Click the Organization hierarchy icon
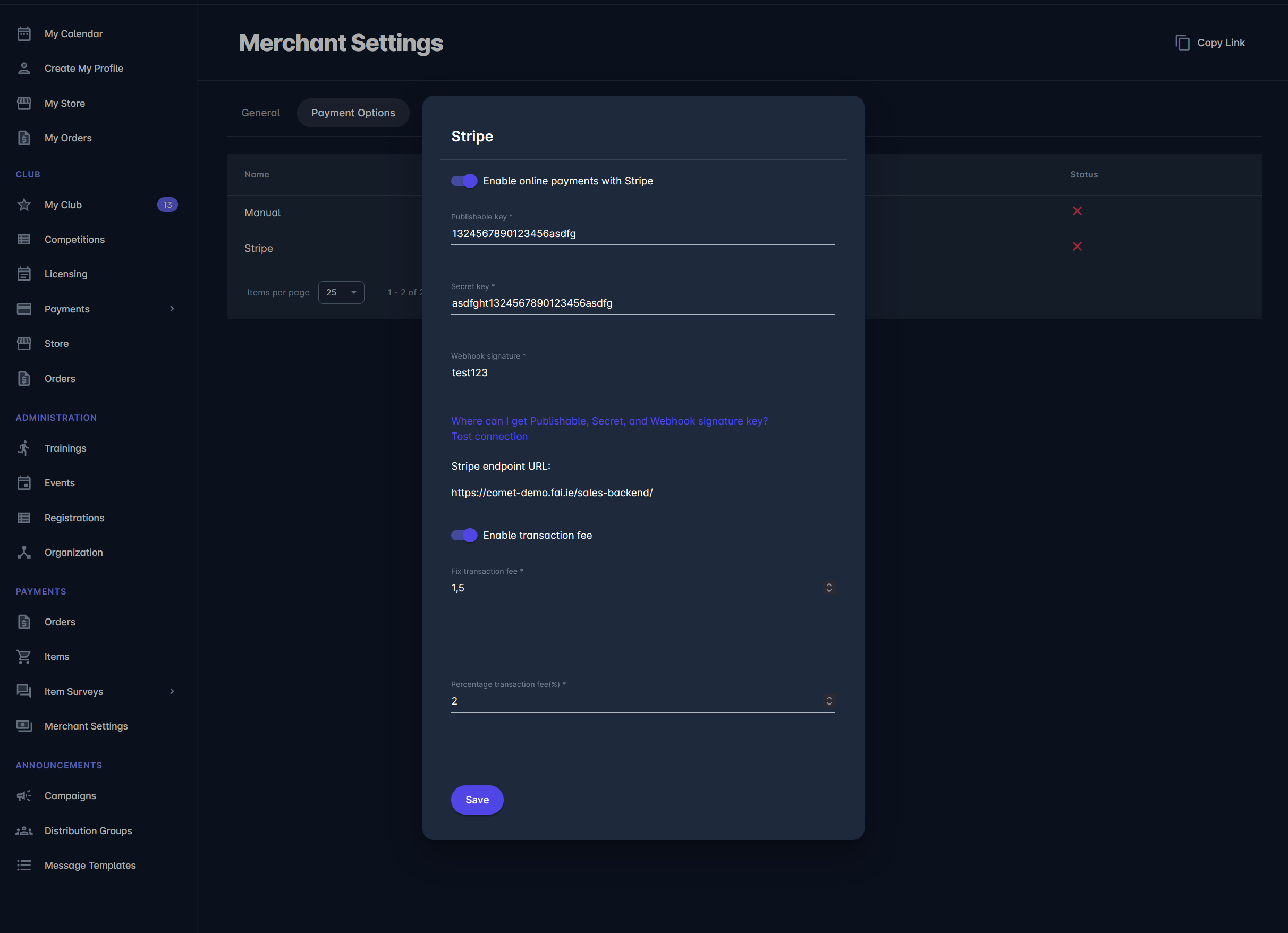 click(x=24, y=553)
